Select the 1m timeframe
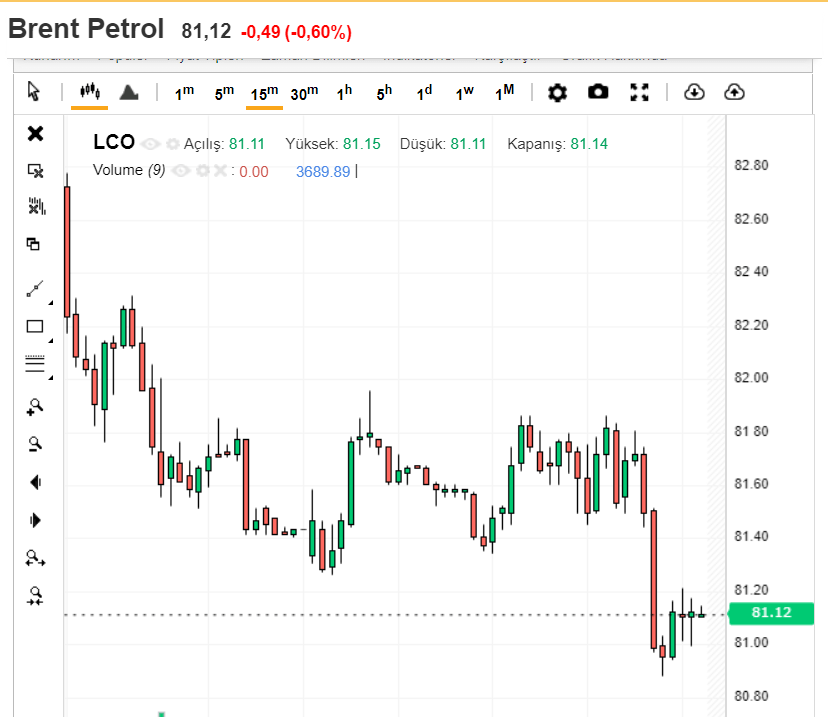This screenshot has height=717, width=828. [184, 92]
